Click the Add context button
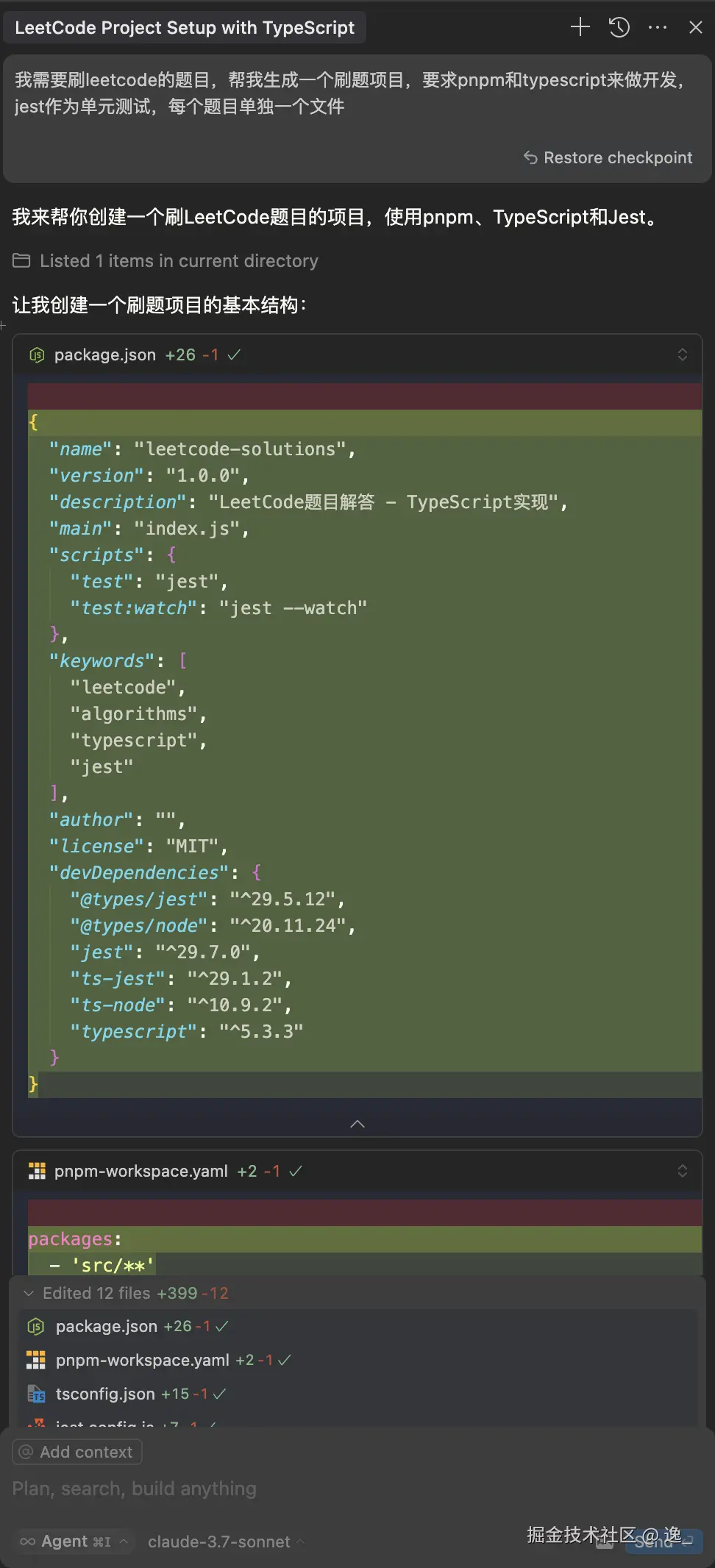Screen dimensions: 715x1568 (x=77, y=1452)
